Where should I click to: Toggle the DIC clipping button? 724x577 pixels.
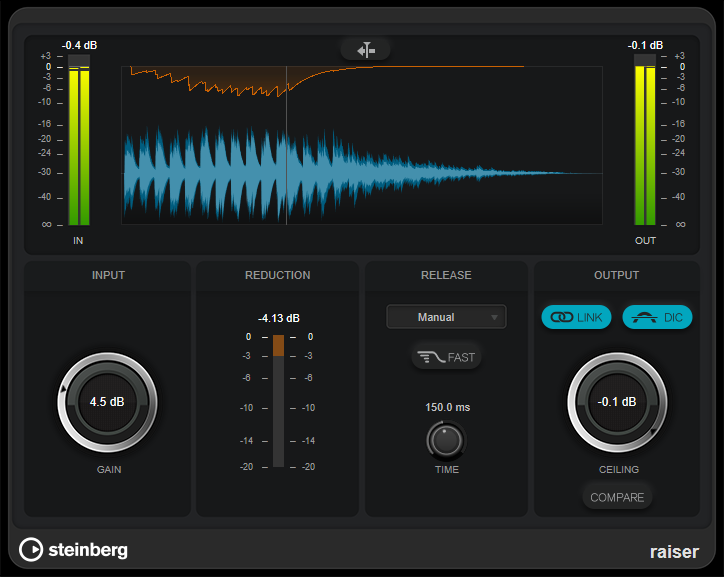(657, 317)
